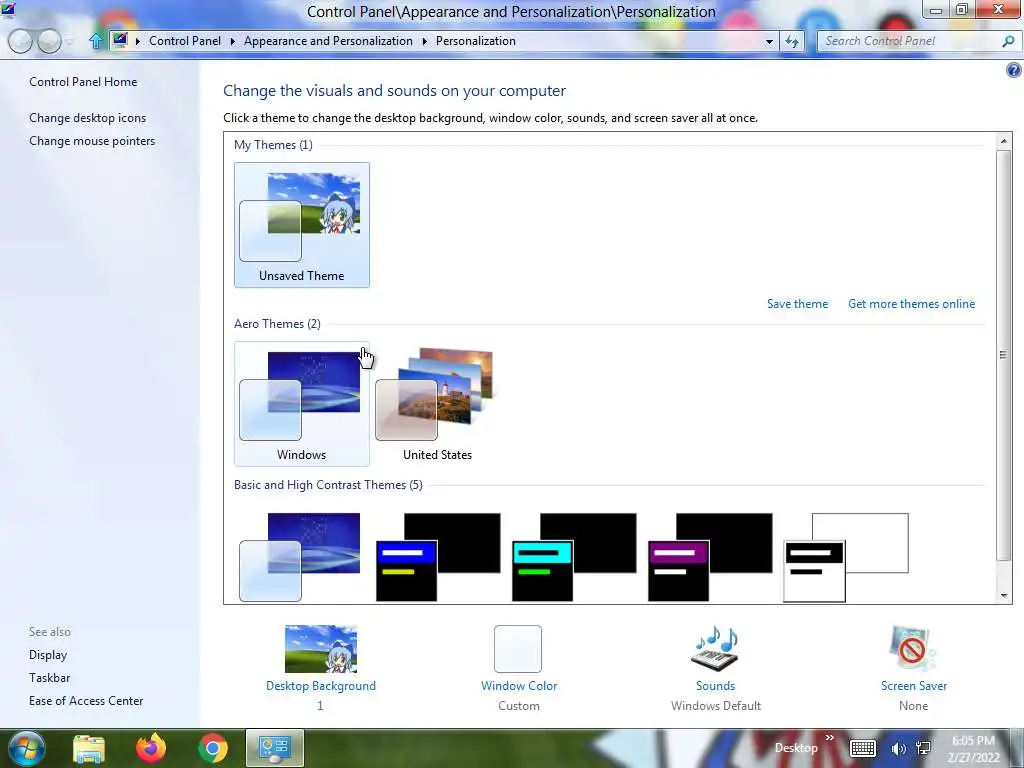Image resolution: width=1024 pixels, height=768 pixels.
Task: Open Control Panel Home
Action: click(83, 82)
